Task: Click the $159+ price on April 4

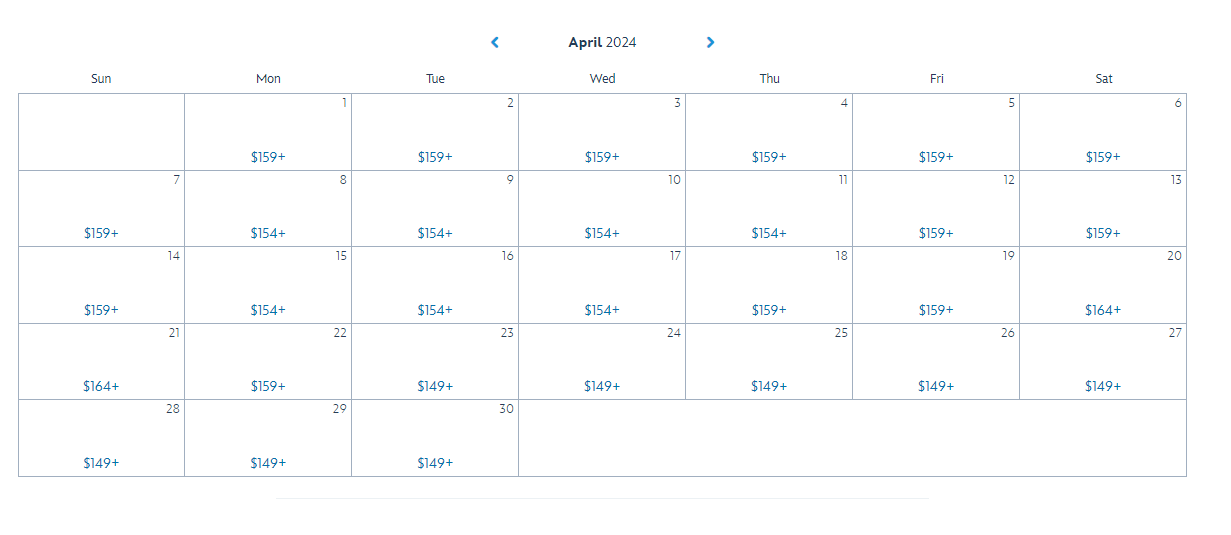Action: pyautogui.click(x=769, y=157)
